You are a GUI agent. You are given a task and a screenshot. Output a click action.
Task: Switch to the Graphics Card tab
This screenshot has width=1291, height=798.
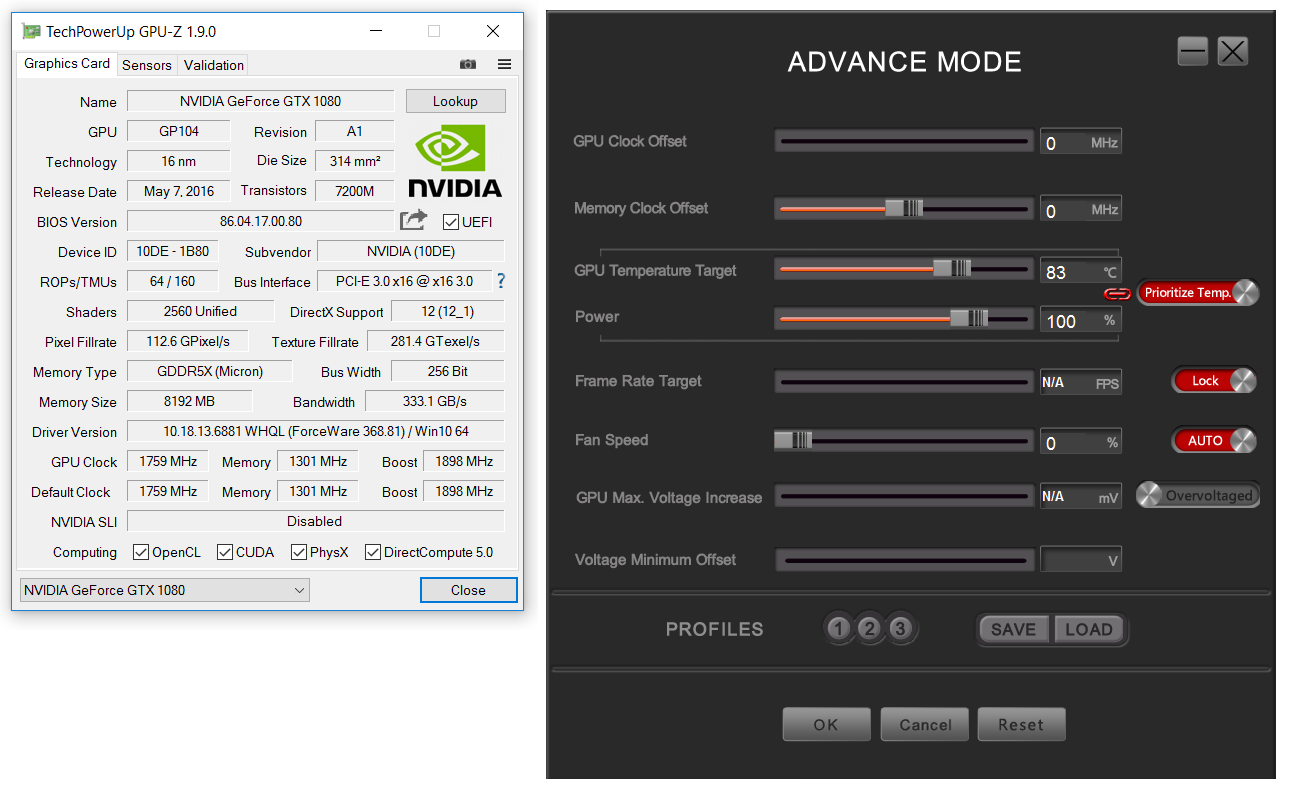67,64
